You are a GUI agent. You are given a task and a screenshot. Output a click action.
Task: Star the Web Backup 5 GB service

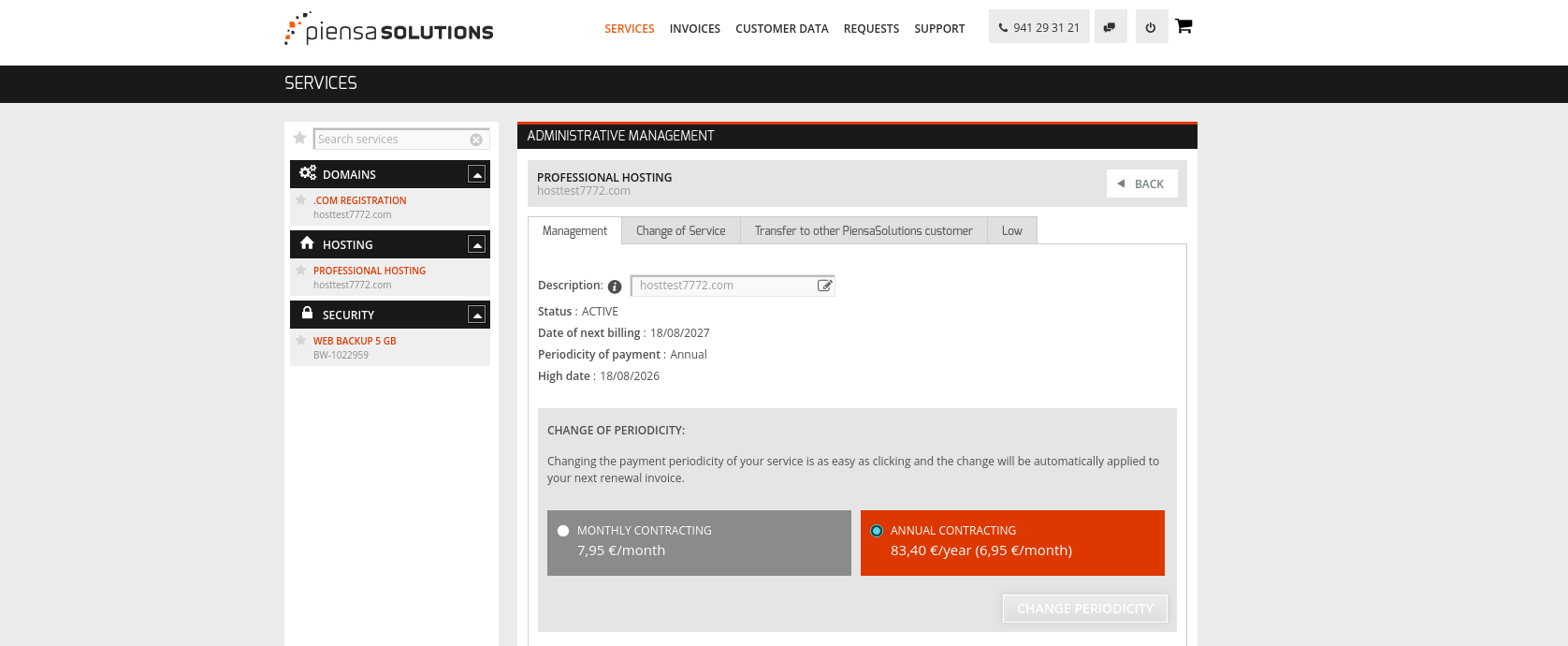301,341
